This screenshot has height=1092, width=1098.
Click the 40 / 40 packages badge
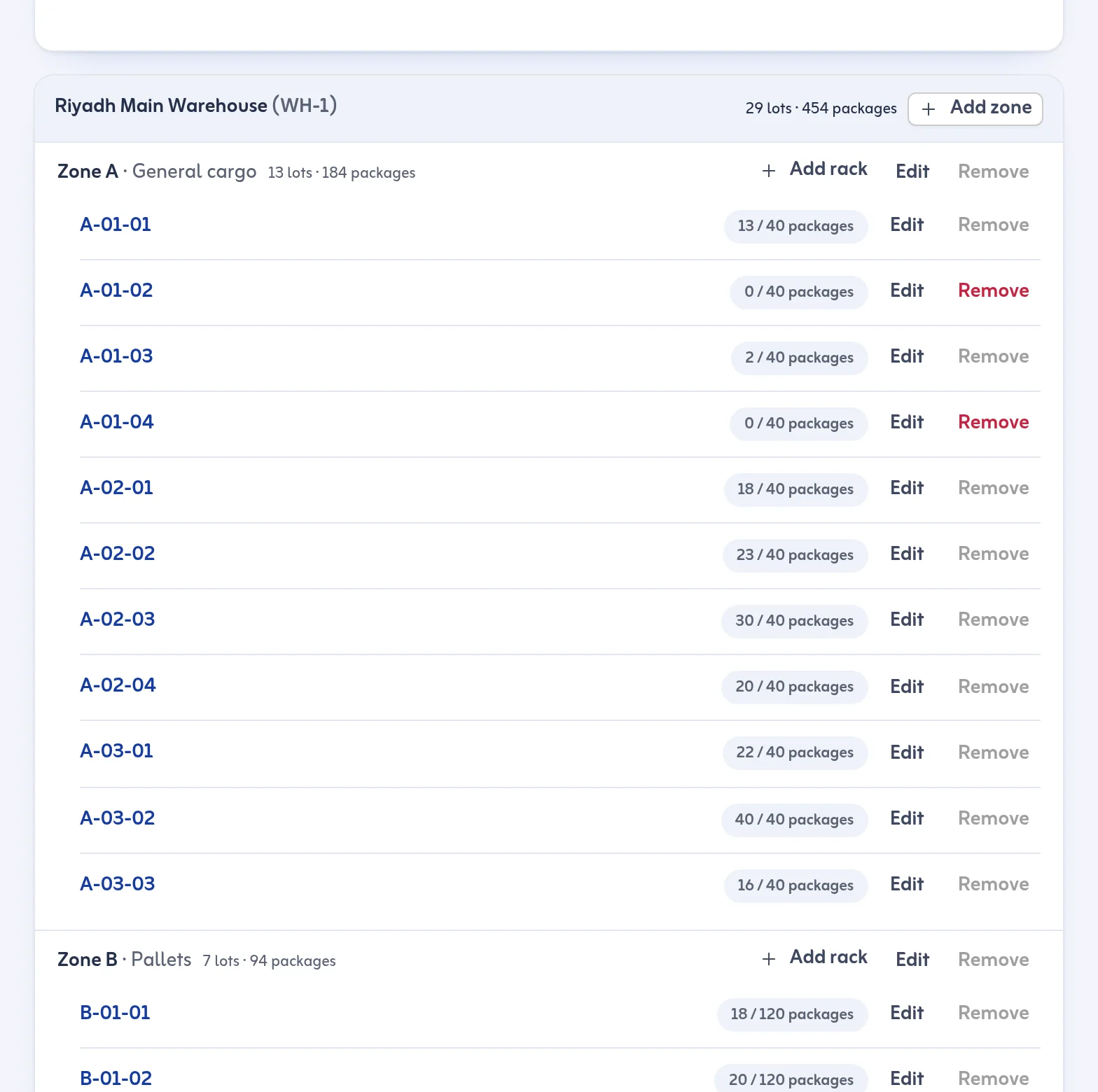tap(794, 820)
